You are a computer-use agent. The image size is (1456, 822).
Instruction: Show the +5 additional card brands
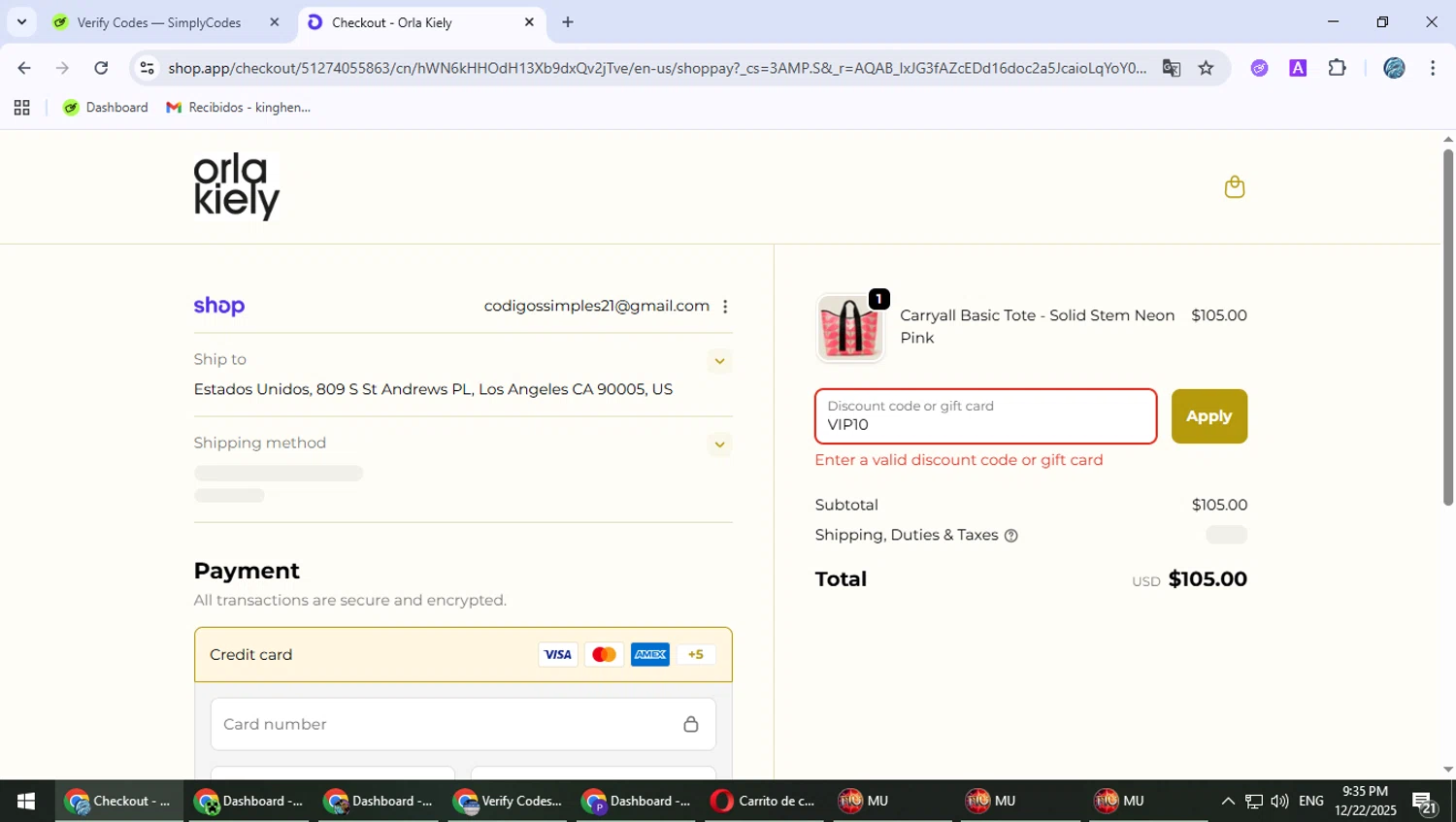pyautogui.click(x=696, y=655)
